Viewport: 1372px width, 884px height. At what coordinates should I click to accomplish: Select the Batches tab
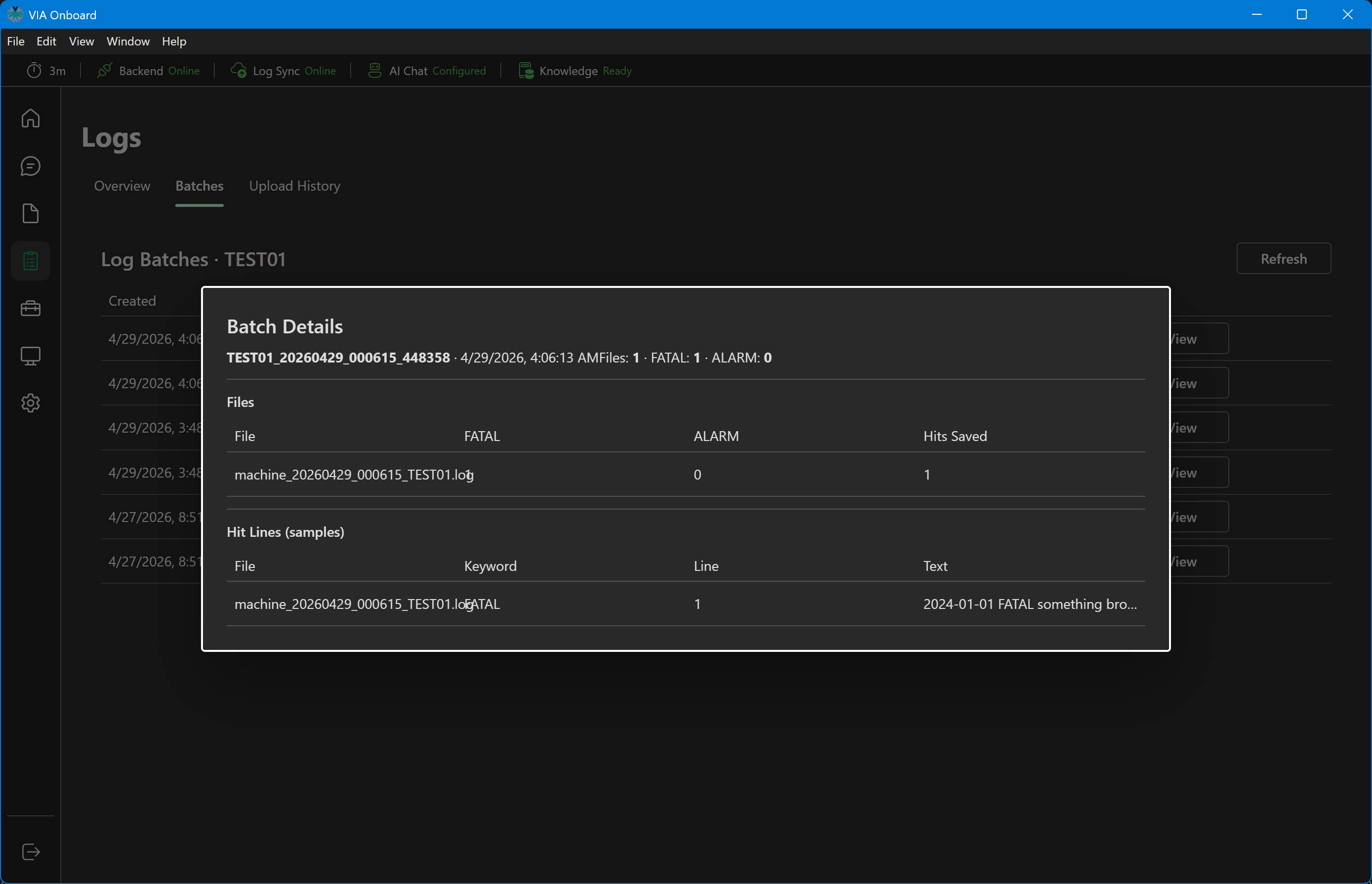(199, 186)
